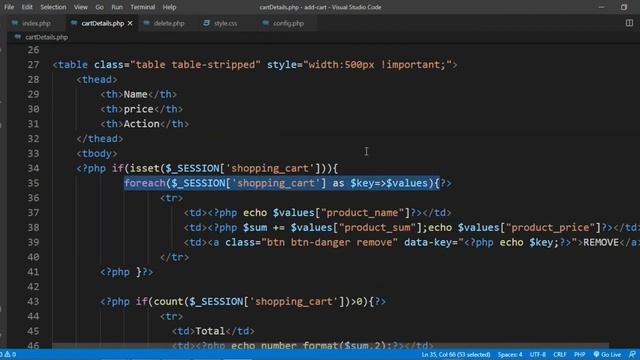The width and height of the screenshot is (640, 360).
Task: Restore the window with title bar button
Action: pos(624,7)
